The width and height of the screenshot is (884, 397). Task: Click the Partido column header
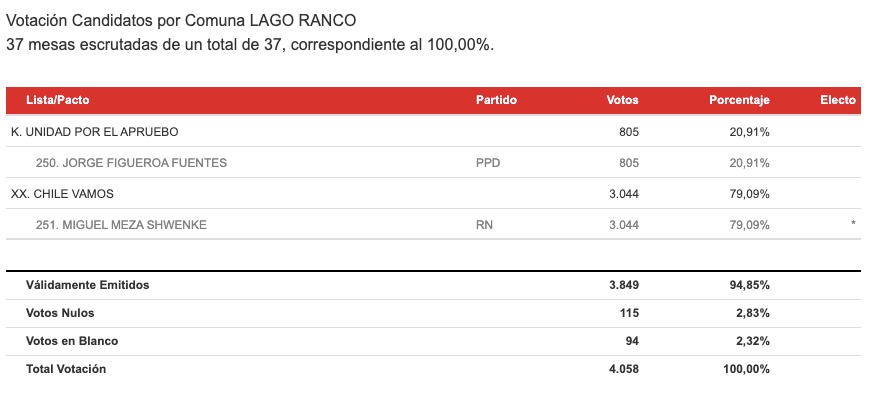(496, 100)
